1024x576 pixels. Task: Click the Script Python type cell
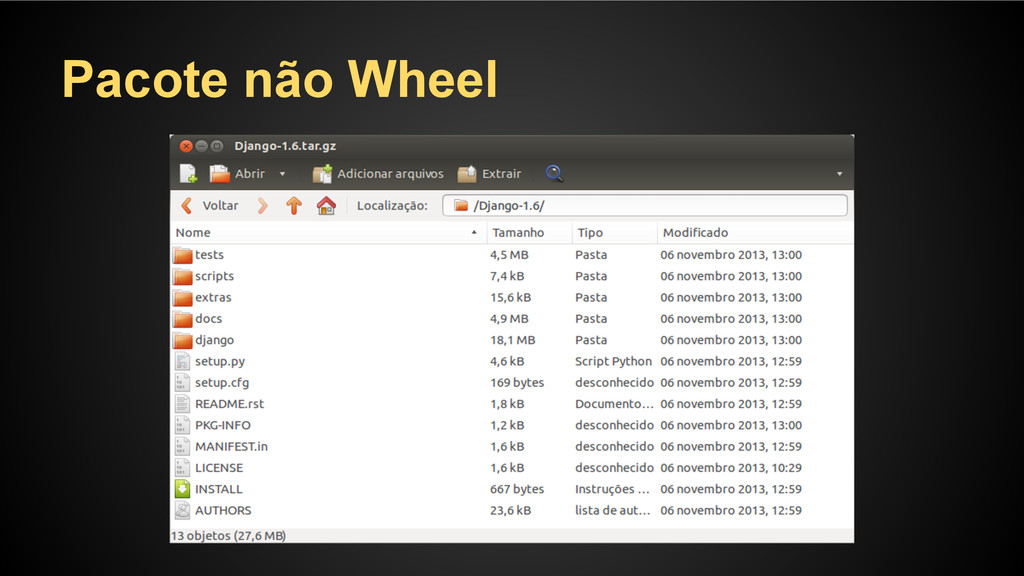click(613, 361)
